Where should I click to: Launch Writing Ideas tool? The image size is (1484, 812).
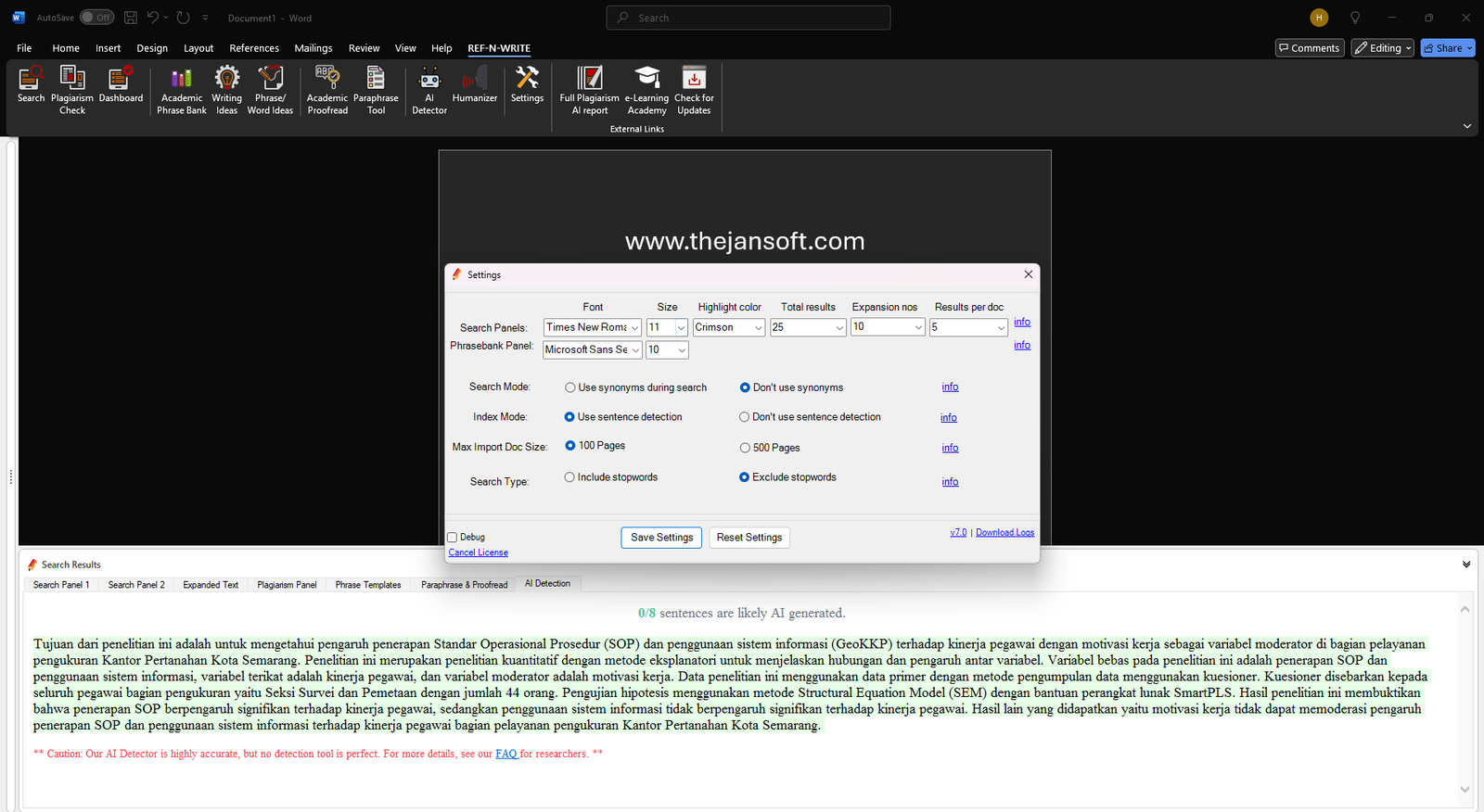[226, 90]
